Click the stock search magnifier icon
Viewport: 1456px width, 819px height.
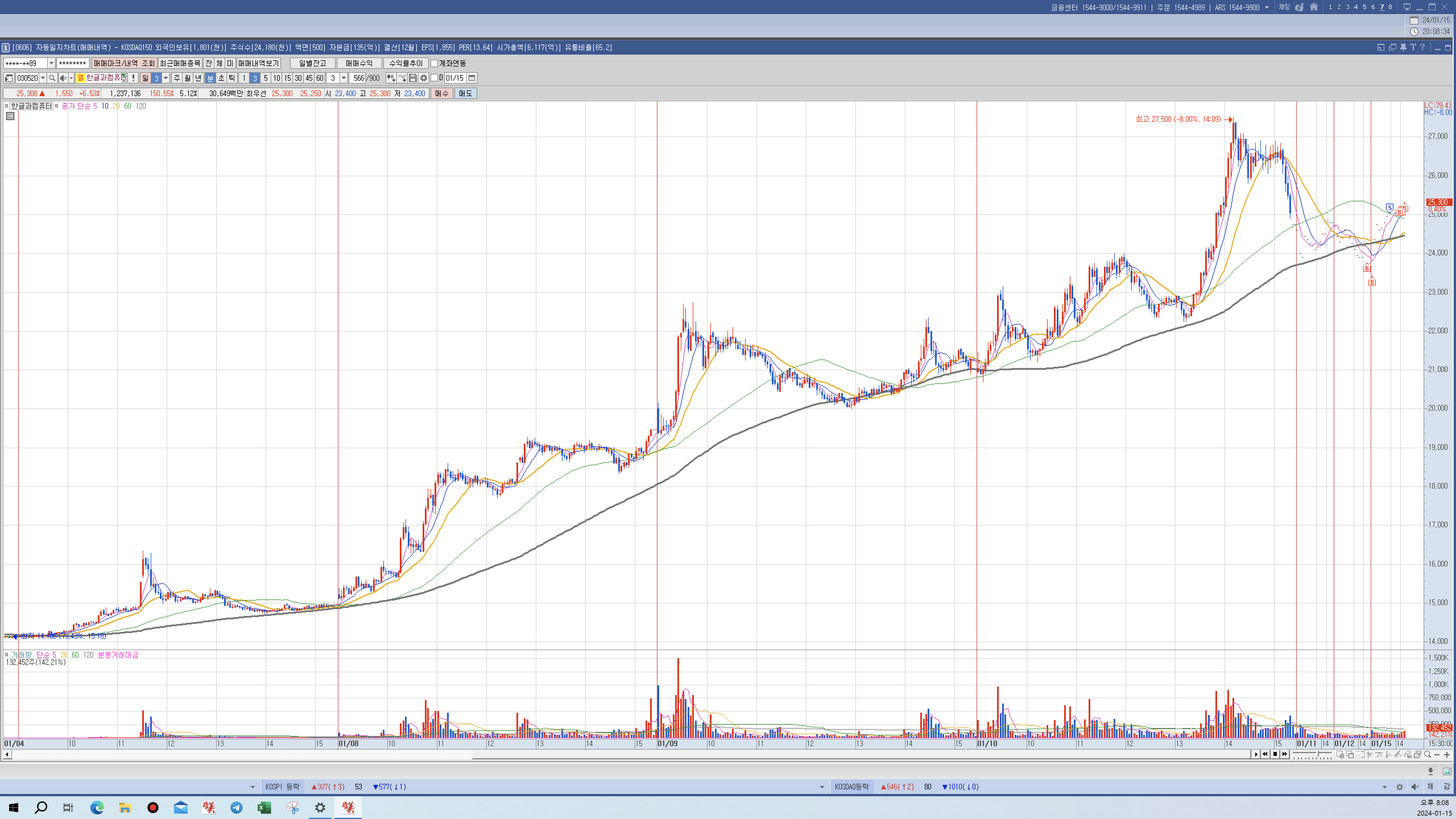click(x=52, y=78)
